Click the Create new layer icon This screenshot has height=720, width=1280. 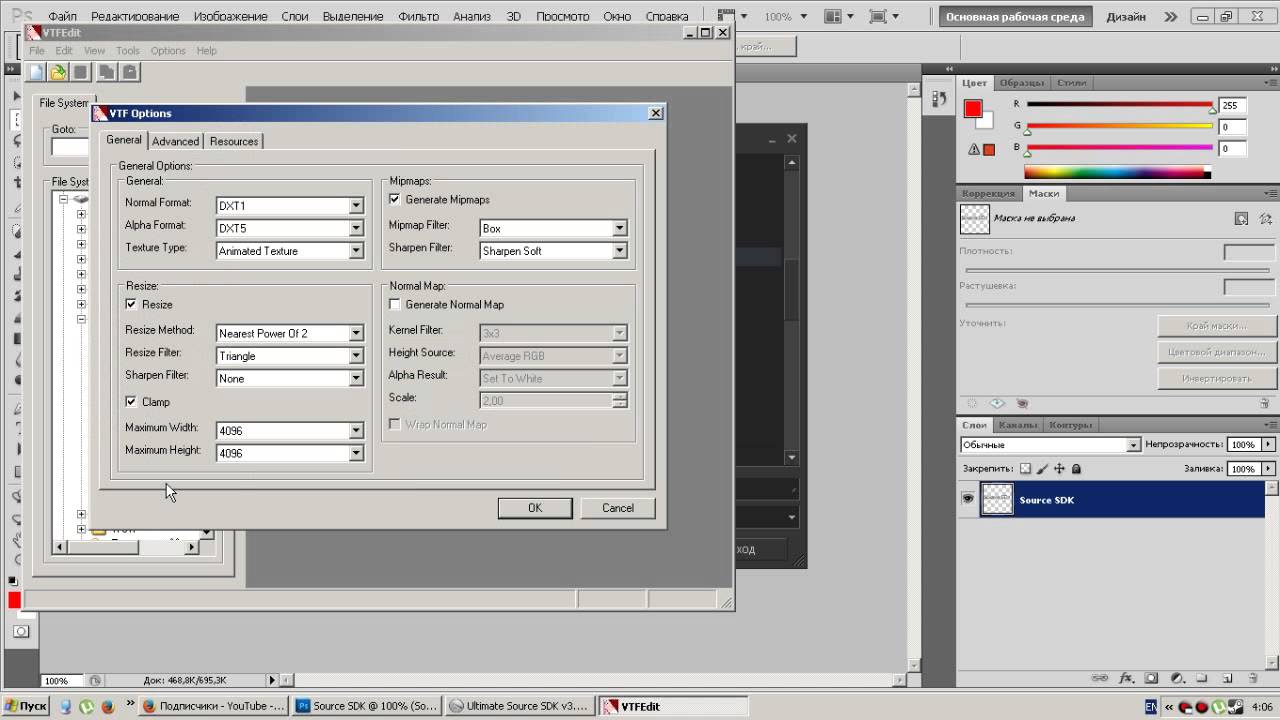tap(1227, 677)
